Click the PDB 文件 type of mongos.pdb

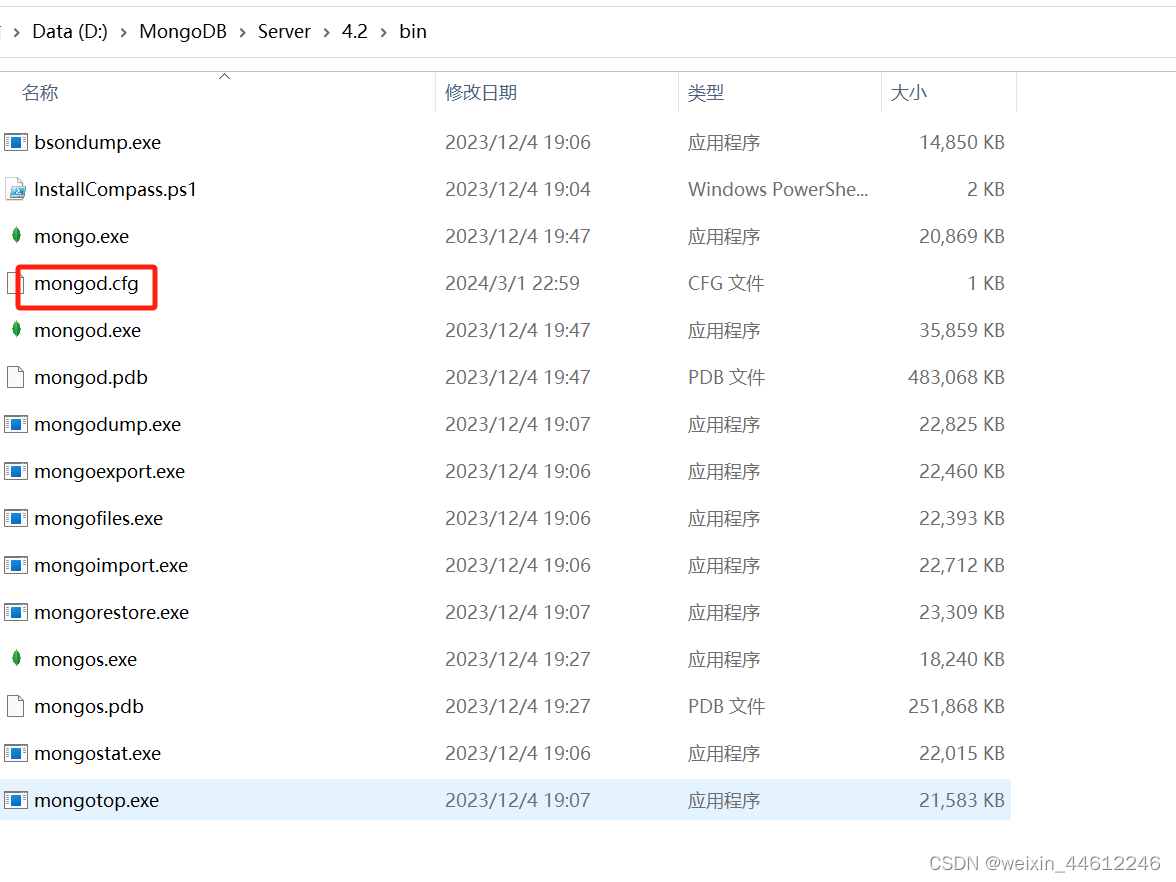(727, 706)
